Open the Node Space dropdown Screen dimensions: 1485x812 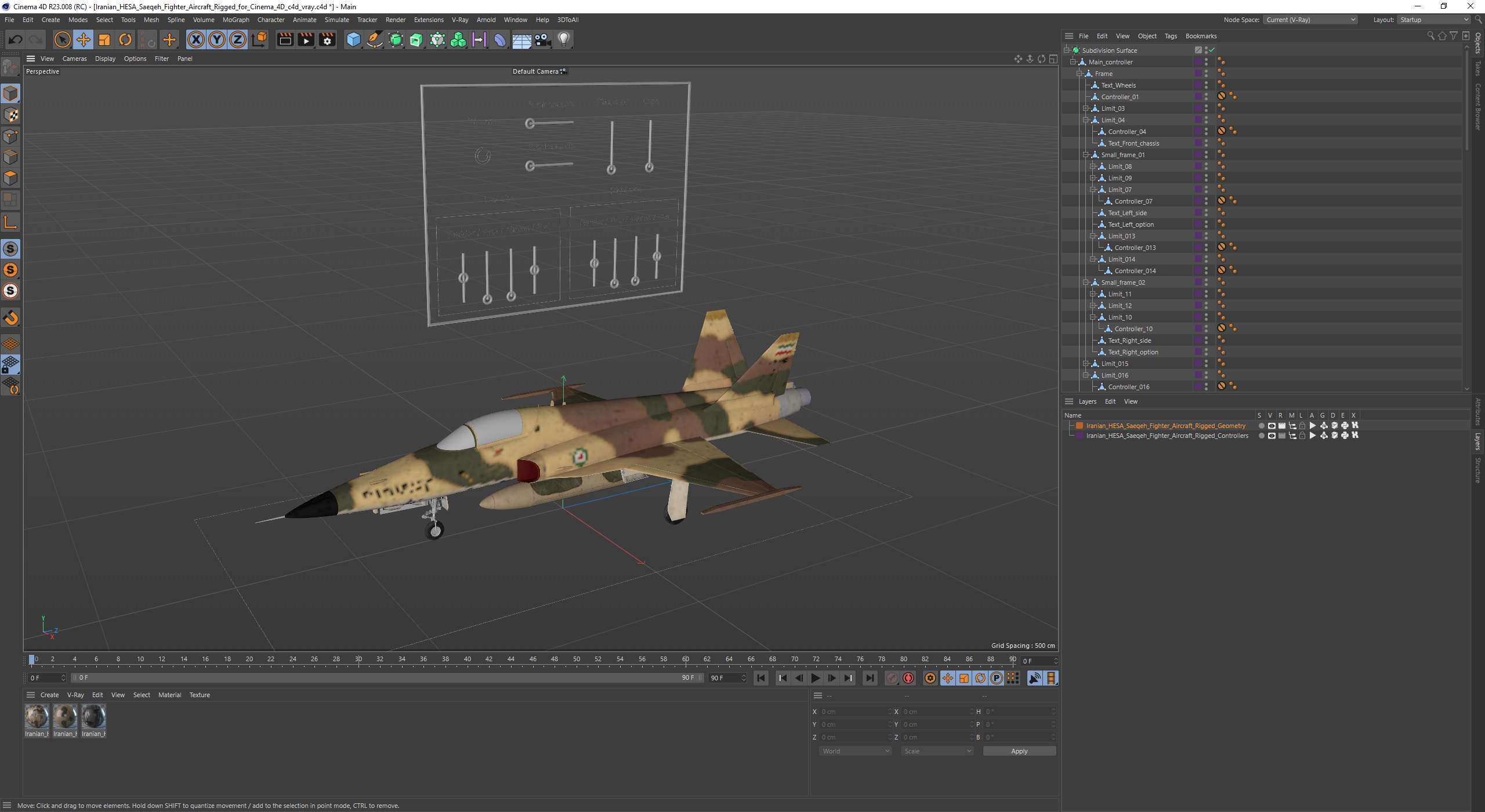pyautogui.click(x=1310, y=20)
